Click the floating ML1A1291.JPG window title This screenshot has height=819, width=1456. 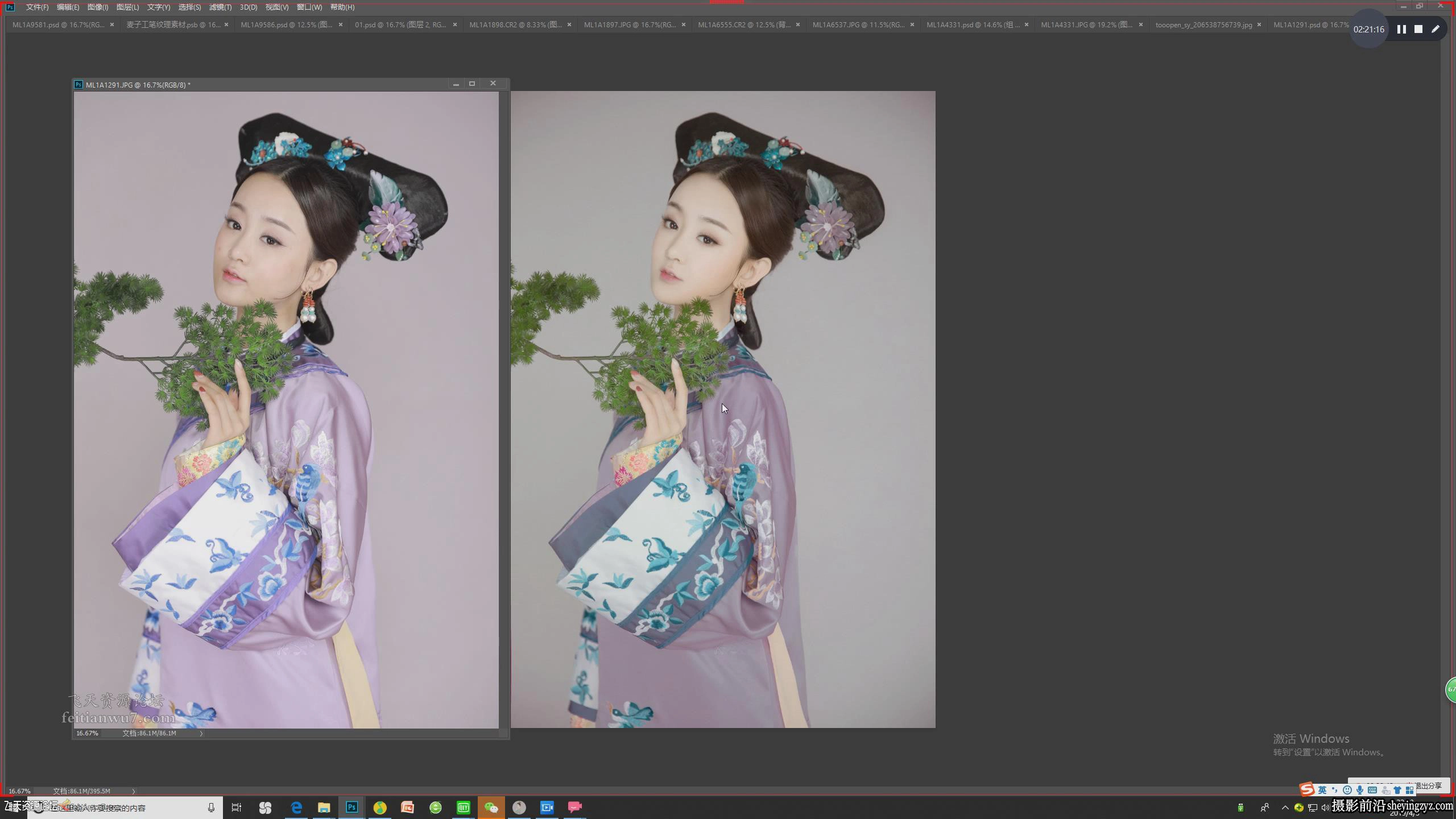point(138,85)
